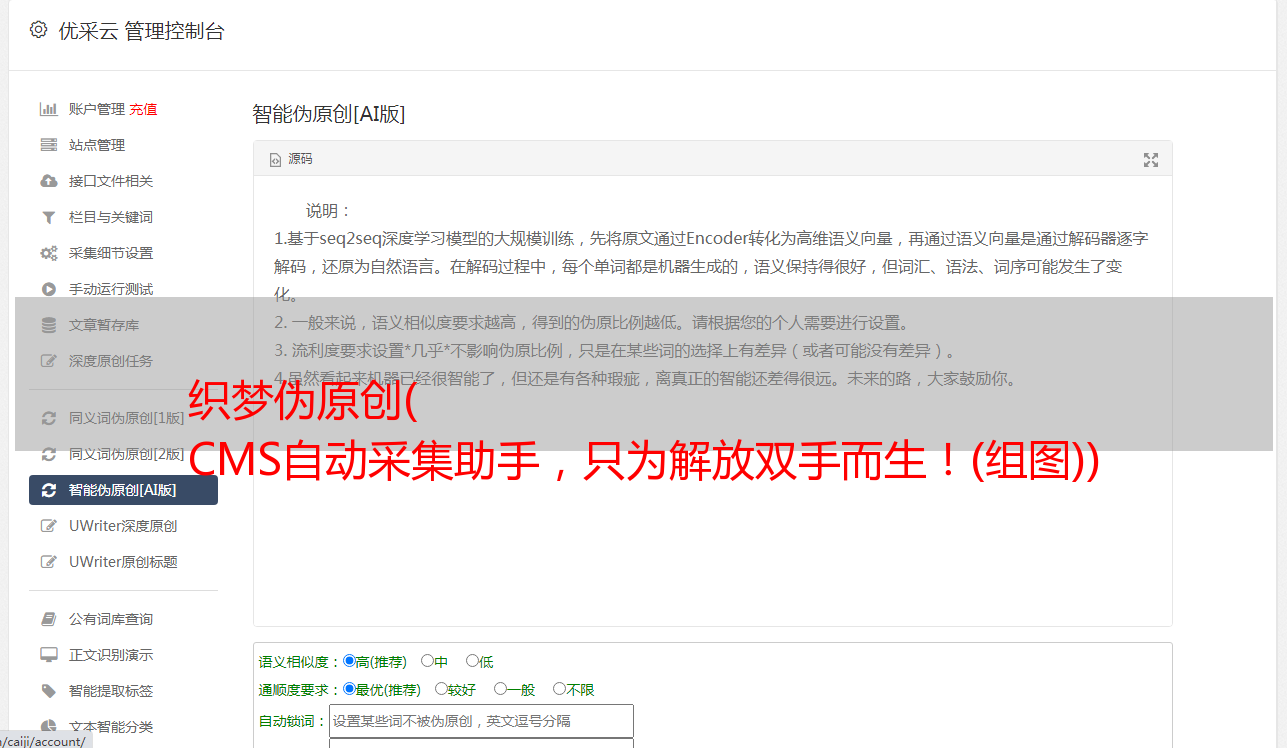The image size is (1287, 748).
Task: Click the gear icon beside 优采云 管理控制台
Action: [38, 30]
